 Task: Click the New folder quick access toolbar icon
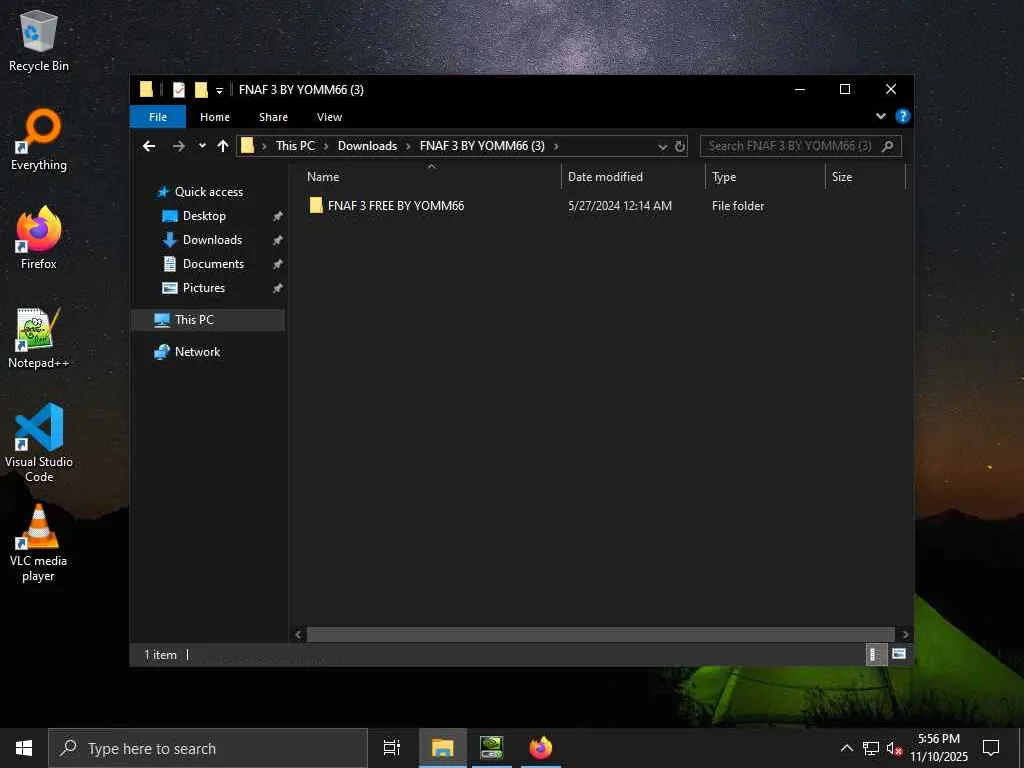coord(201,89)
